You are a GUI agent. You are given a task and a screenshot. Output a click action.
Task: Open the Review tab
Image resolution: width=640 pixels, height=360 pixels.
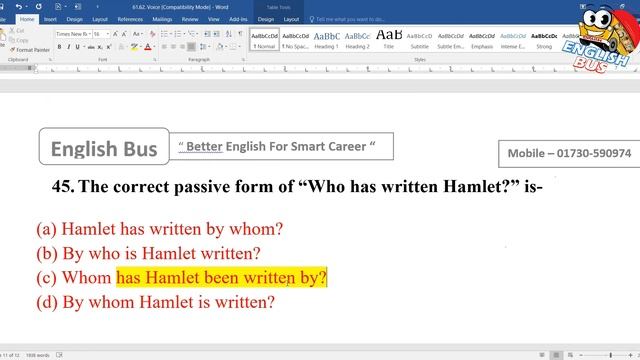click(190, 19)
